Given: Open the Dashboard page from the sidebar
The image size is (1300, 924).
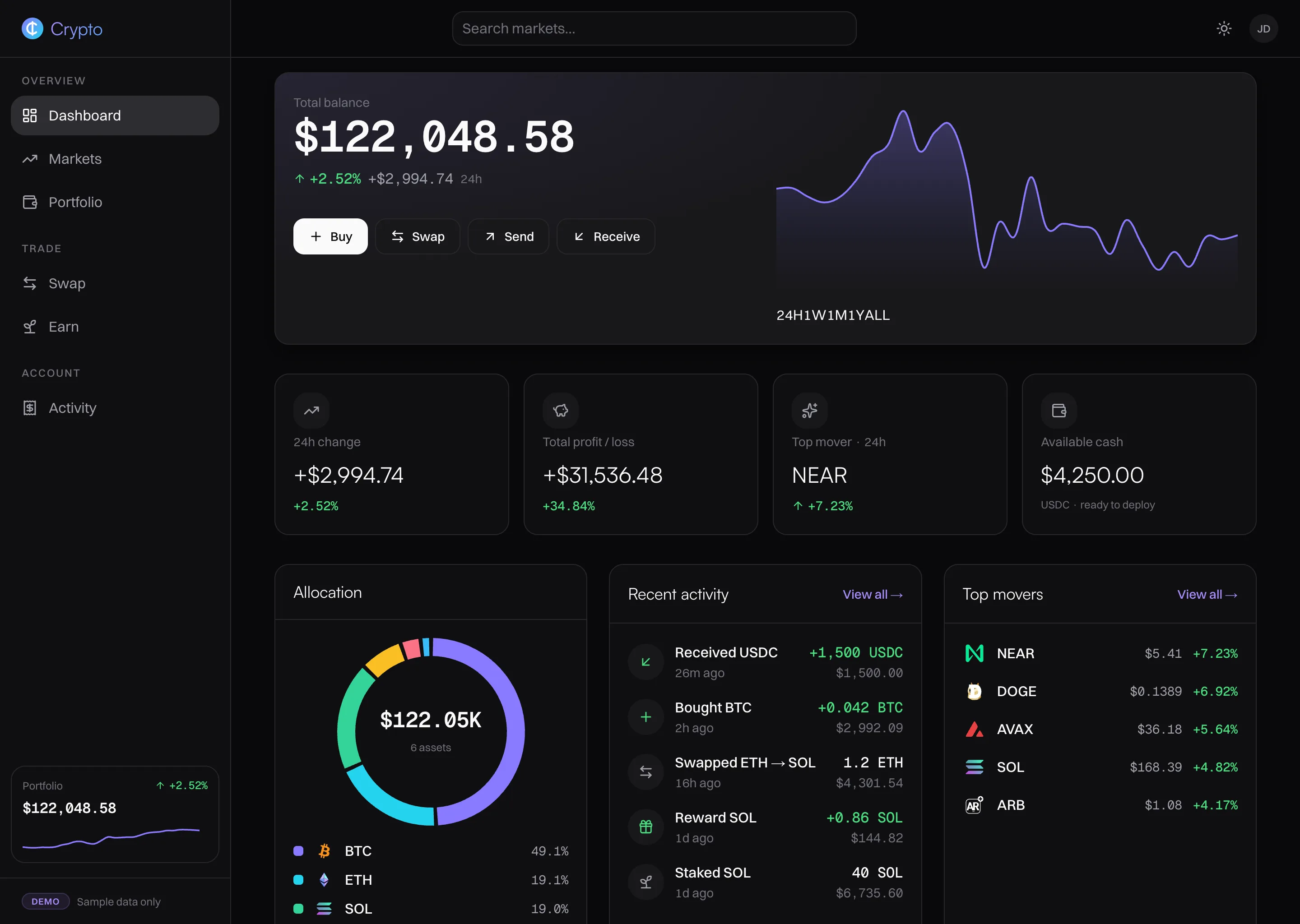Looking at the screenshot, I should (x=115, y=115).
